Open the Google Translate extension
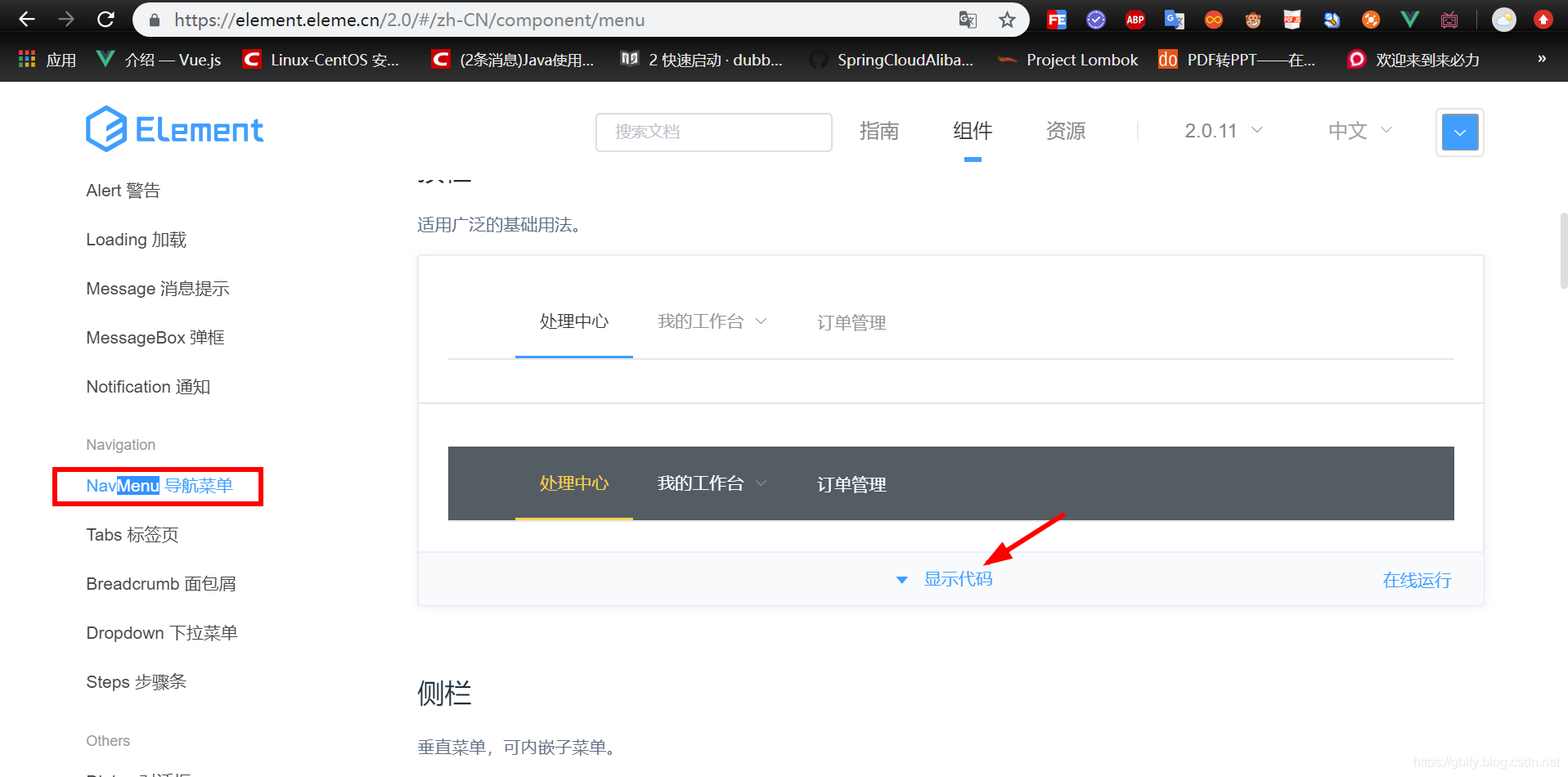The image size is (1568, 777). 1174,19
